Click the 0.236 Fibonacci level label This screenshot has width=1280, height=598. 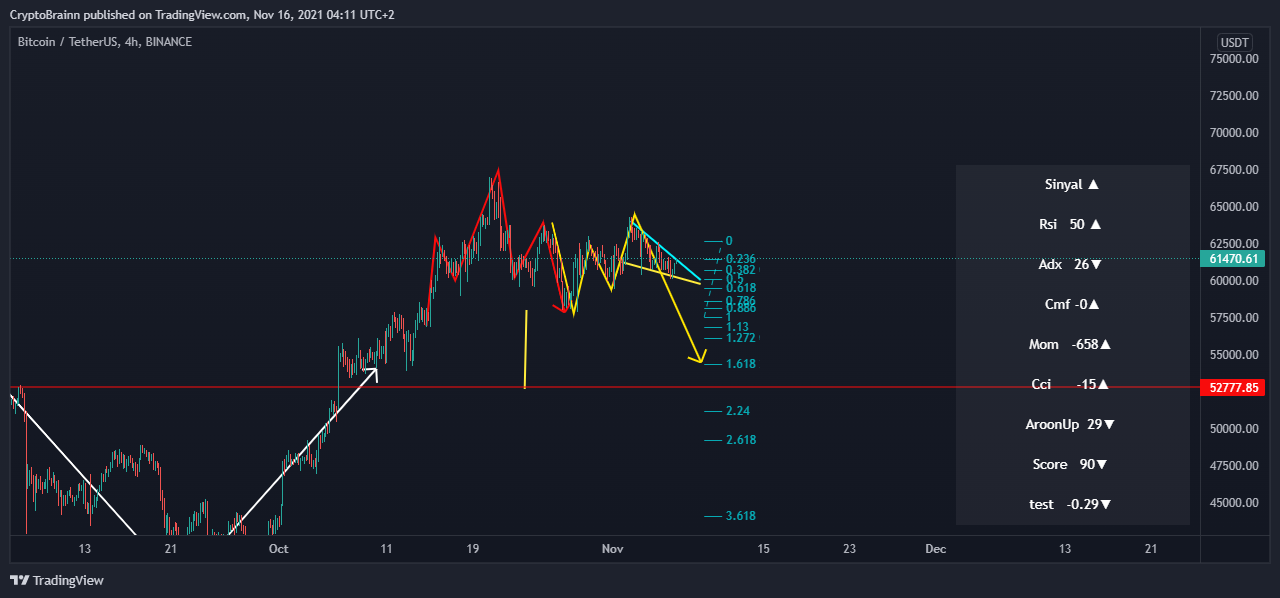click(x=741, y=259)
